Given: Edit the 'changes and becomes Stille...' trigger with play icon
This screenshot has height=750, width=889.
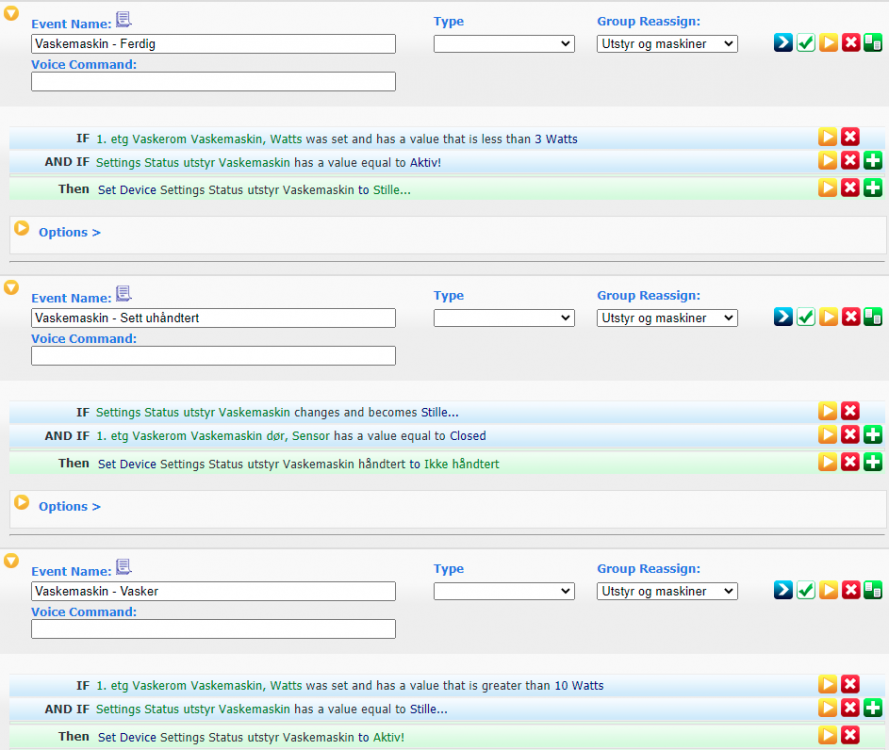Looking at the screenshot, I should 828,411.
